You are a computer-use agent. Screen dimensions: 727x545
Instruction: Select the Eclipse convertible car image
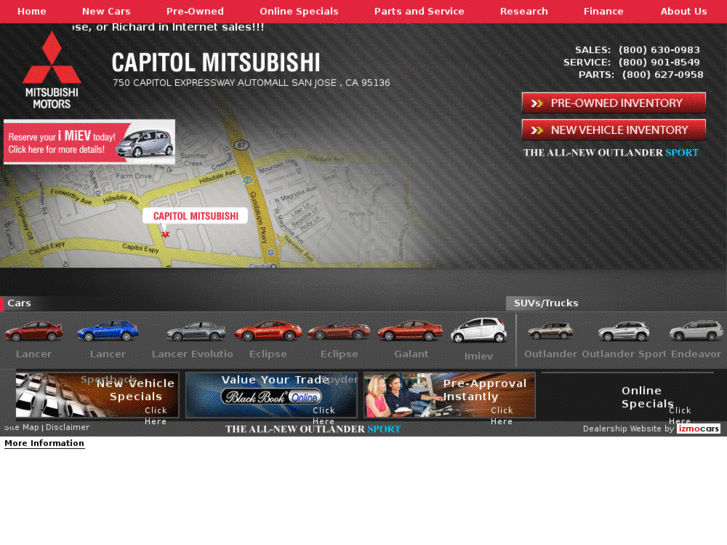coord(339,331)
